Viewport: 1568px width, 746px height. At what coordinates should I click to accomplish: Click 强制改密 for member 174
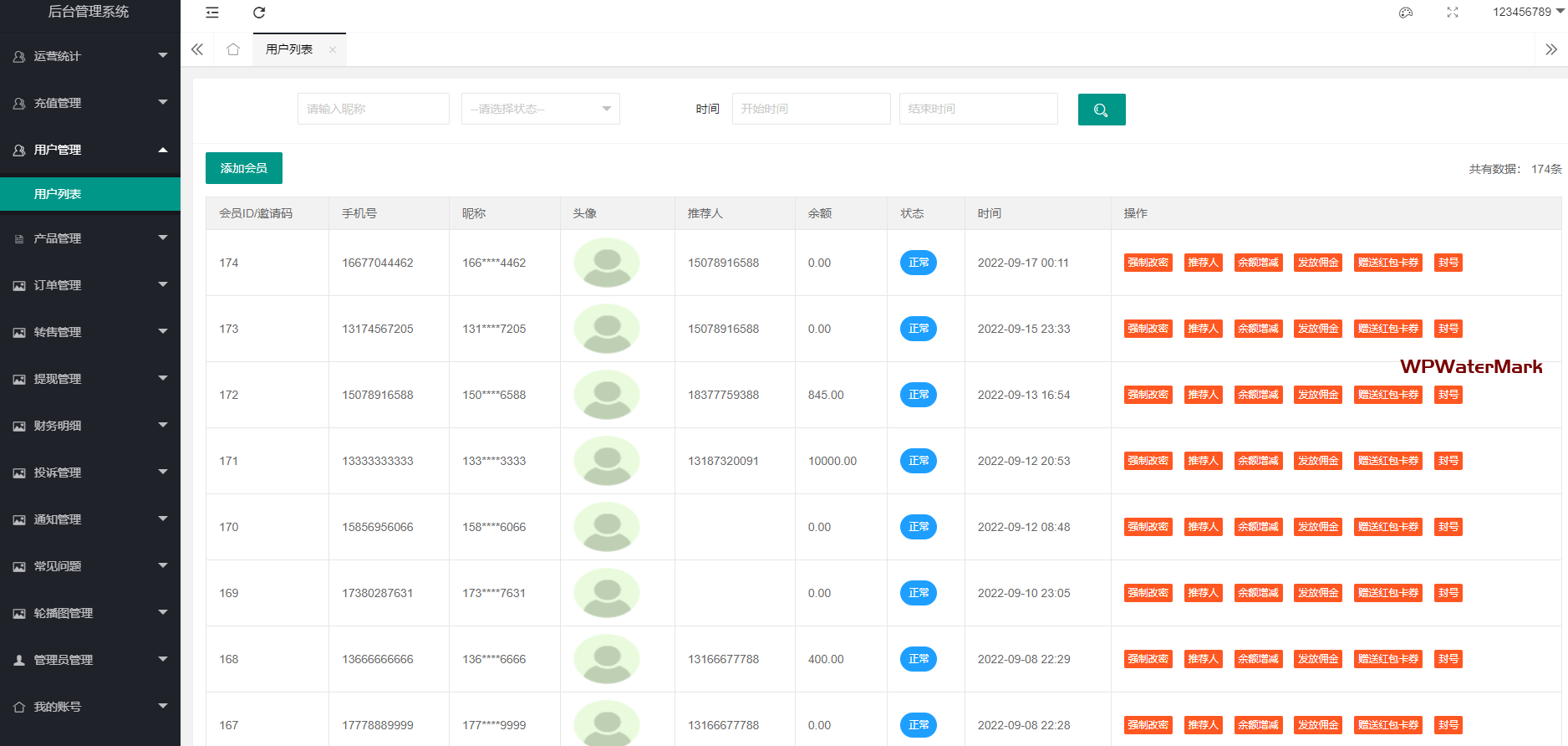pos(1148,263)
